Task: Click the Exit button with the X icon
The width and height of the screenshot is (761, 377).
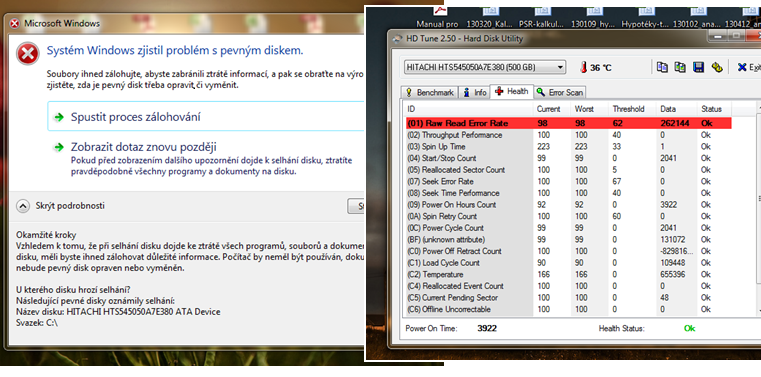Action: point(748,67)
